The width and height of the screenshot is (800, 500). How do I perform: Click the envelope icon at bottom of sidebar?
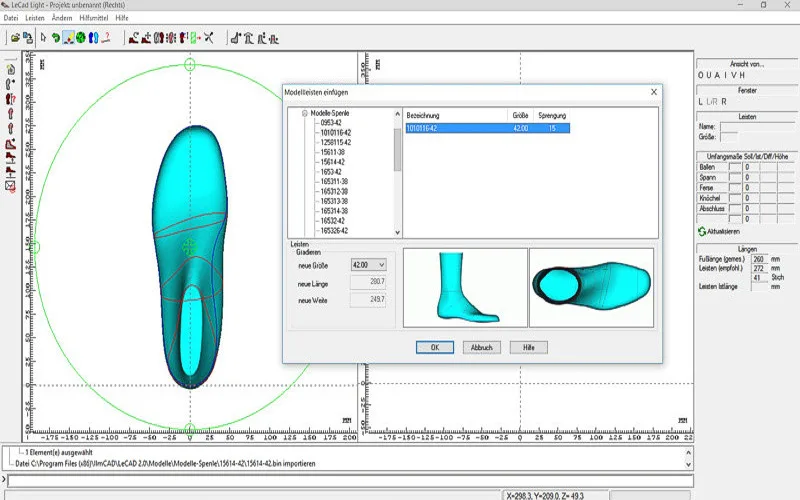tap(10, 186)
